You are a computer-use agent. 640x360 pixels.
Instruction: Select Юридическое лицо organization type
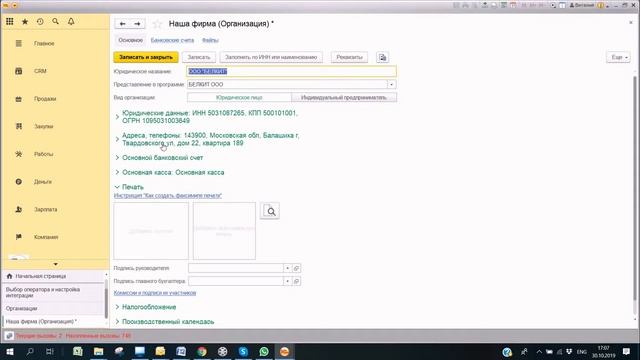click(239, 98)
